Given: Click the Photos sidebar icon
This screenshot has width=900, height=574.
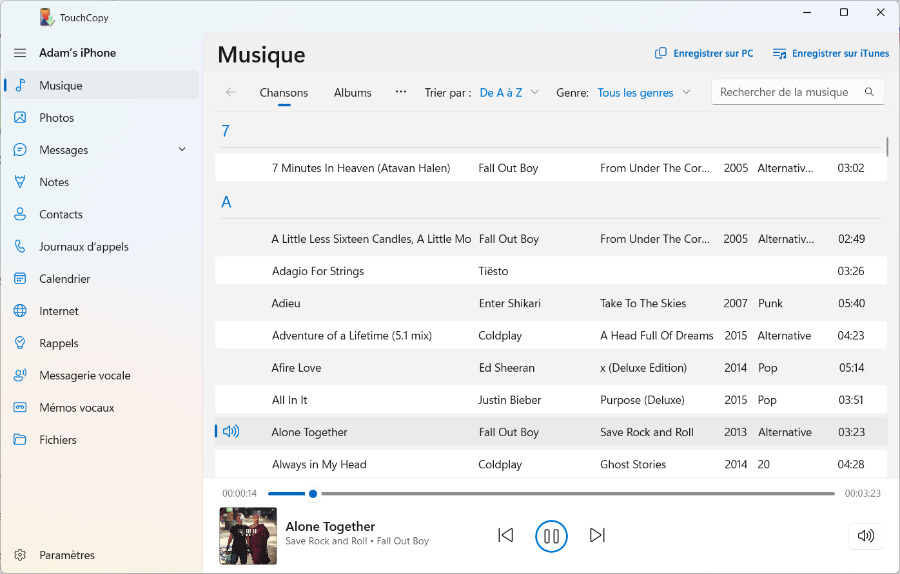Looking at the screenshot, I should pyautogui.click(x=20, y=118).
